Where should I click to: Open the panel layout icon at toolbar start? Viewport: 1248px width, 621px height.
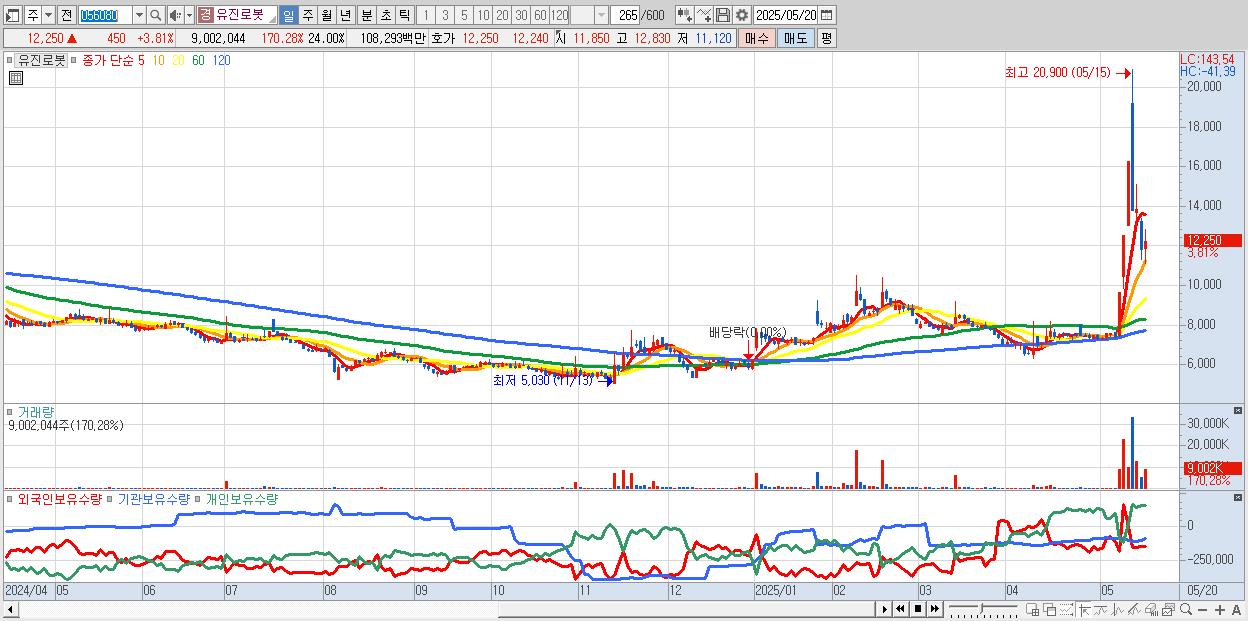[13, 15]
